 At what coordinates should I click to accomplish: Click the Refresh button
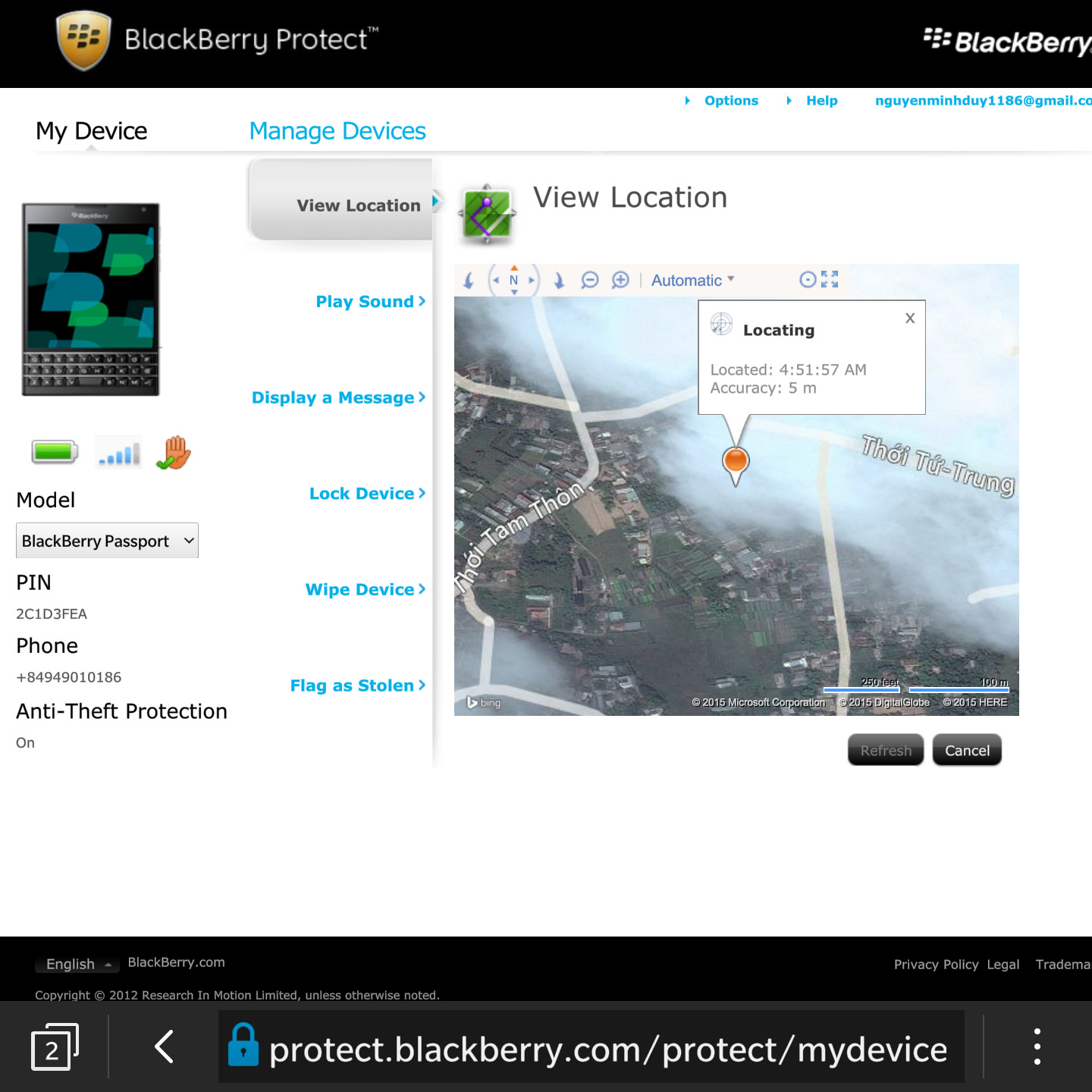pos(886,750)
